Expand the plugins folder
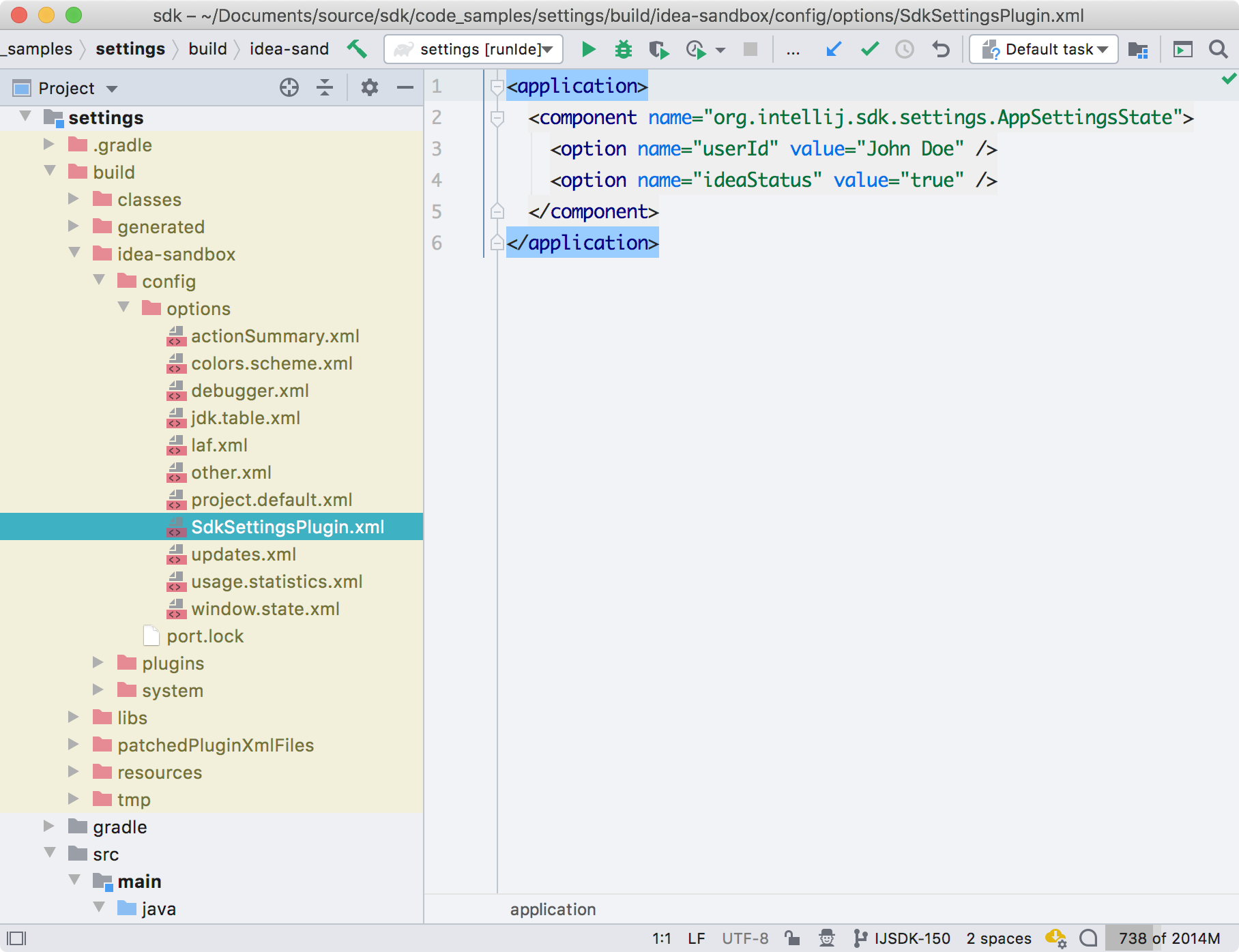The width and height of the screenshot is (1239, 952). [98, 662]
